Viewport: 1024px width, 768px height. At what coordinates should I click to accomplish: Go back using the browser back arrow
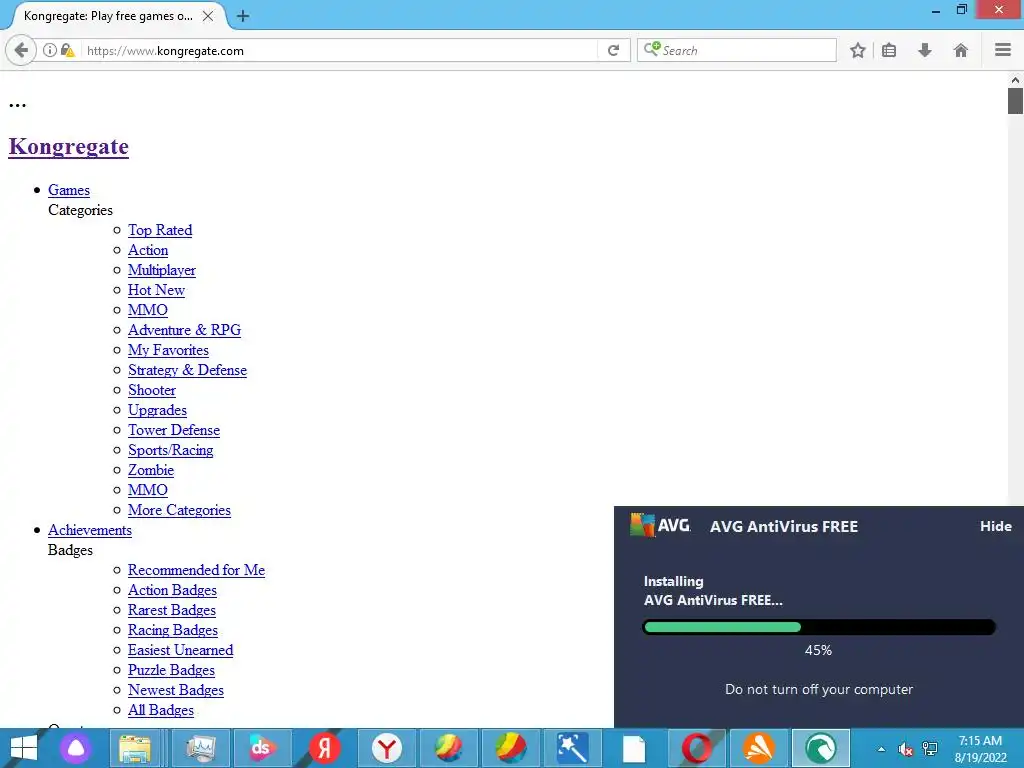coord(21,50)
